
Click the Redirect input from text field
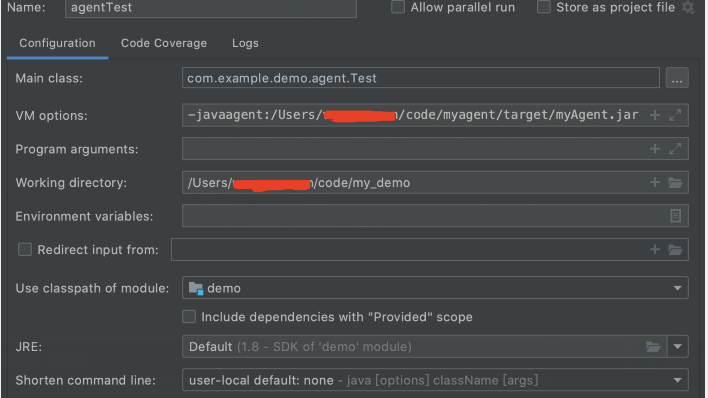coord(430,249)
